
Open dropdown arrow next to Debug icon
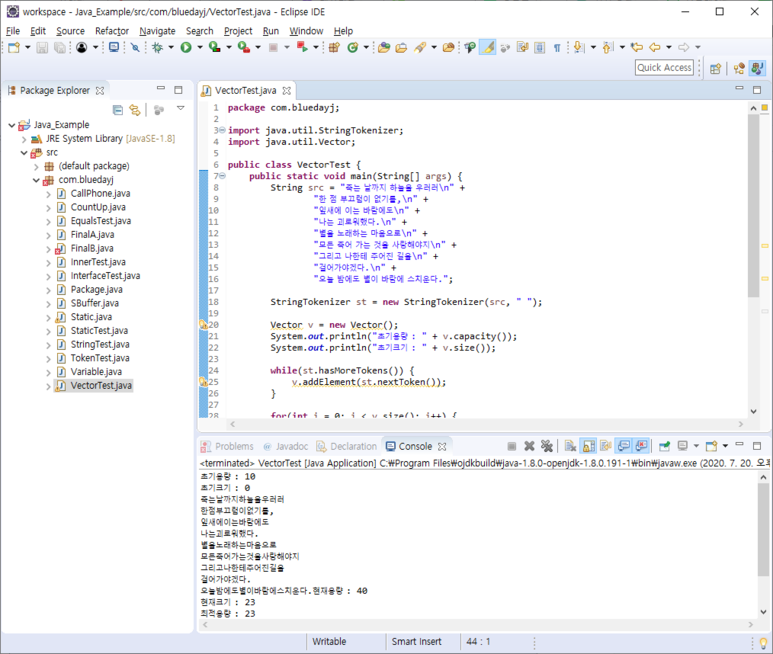click(x=171, y=47)
